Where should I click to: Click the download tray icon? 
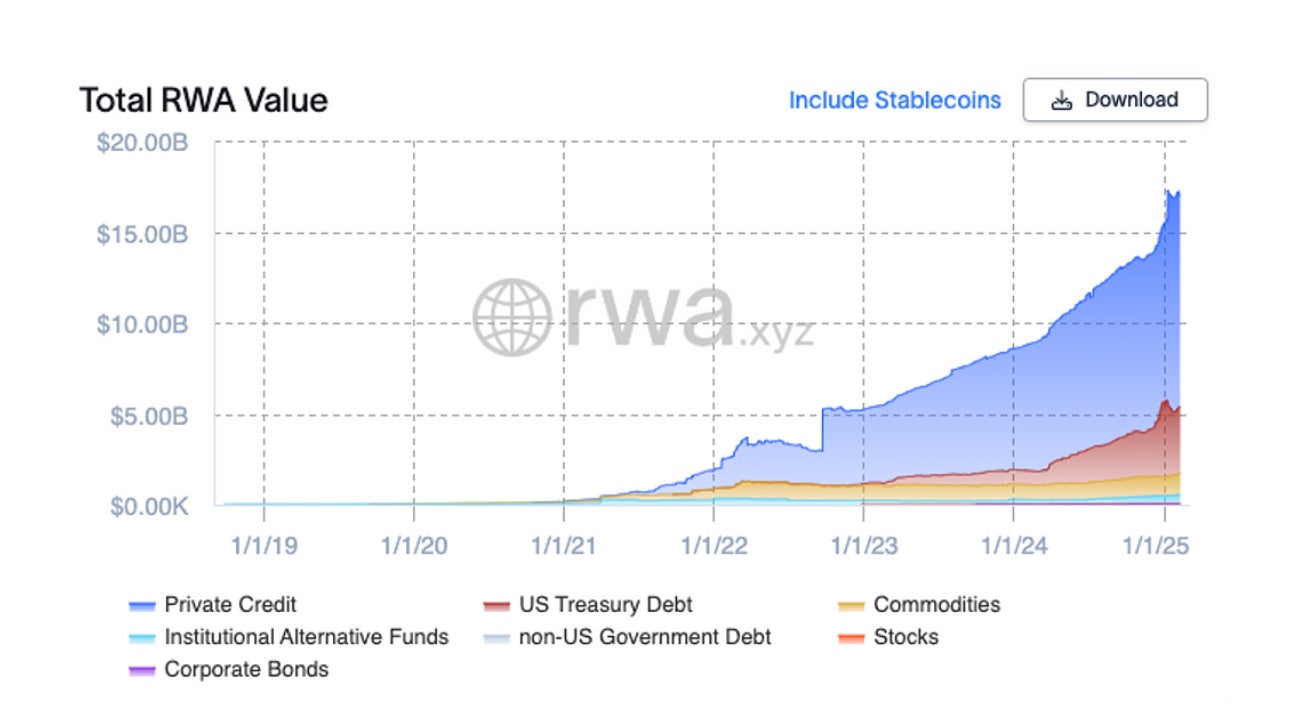point(1062,100)
